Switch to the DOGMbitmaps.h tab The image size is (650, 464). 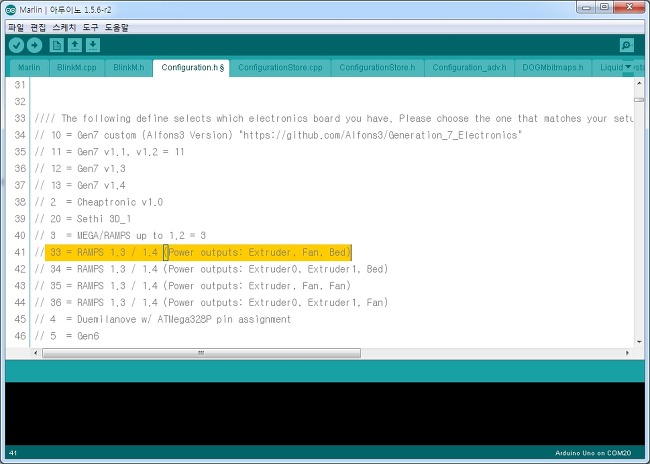(553, 68)
